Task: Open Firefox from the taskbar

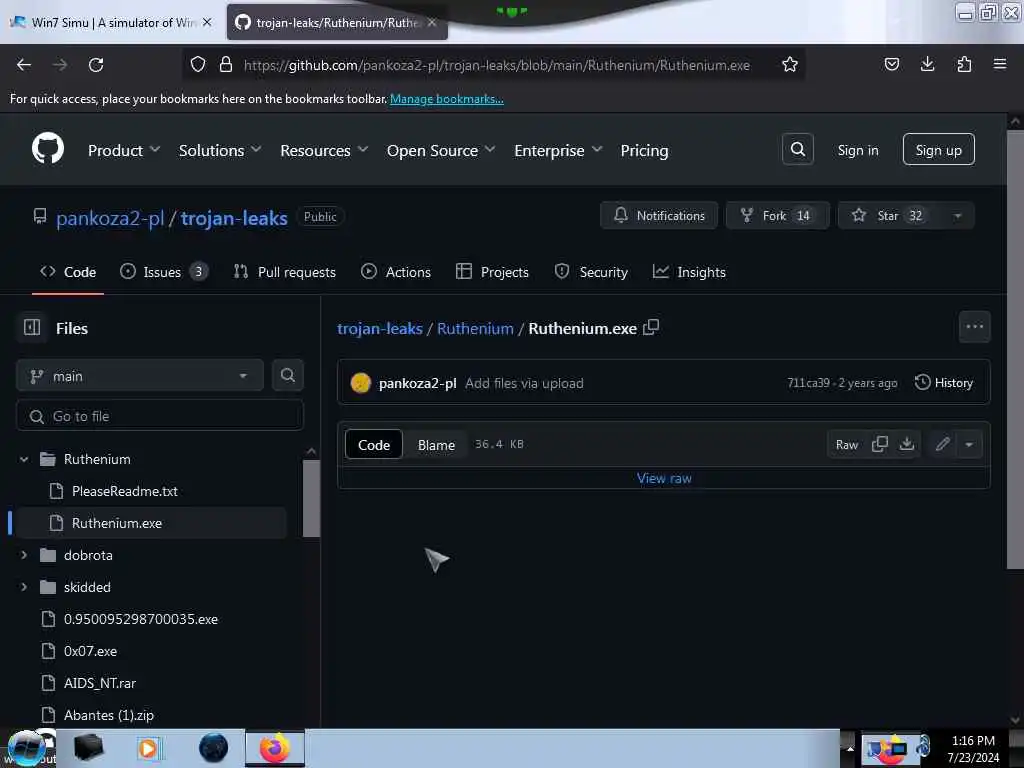Action: 275,748
